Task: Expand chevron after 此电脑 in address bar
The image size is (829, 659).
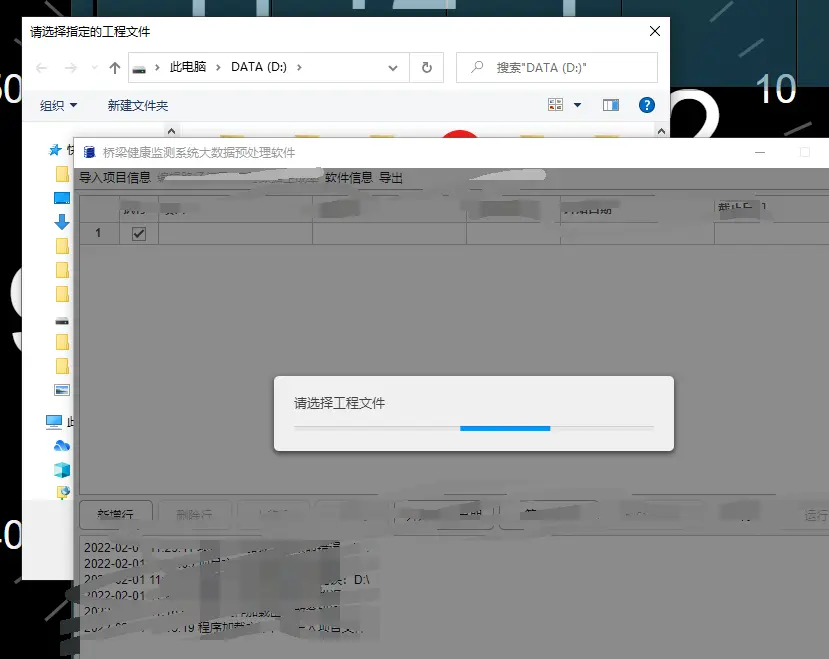Action: click(218, 68)
